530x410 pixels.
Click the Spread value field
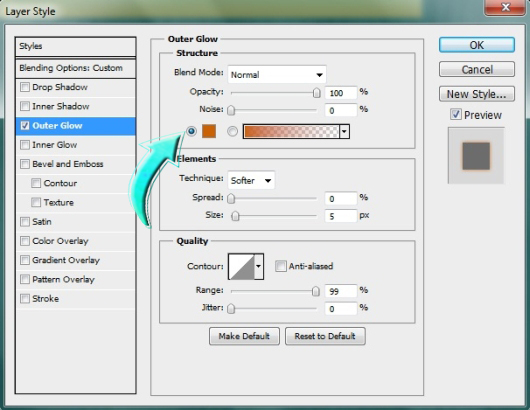341,198
